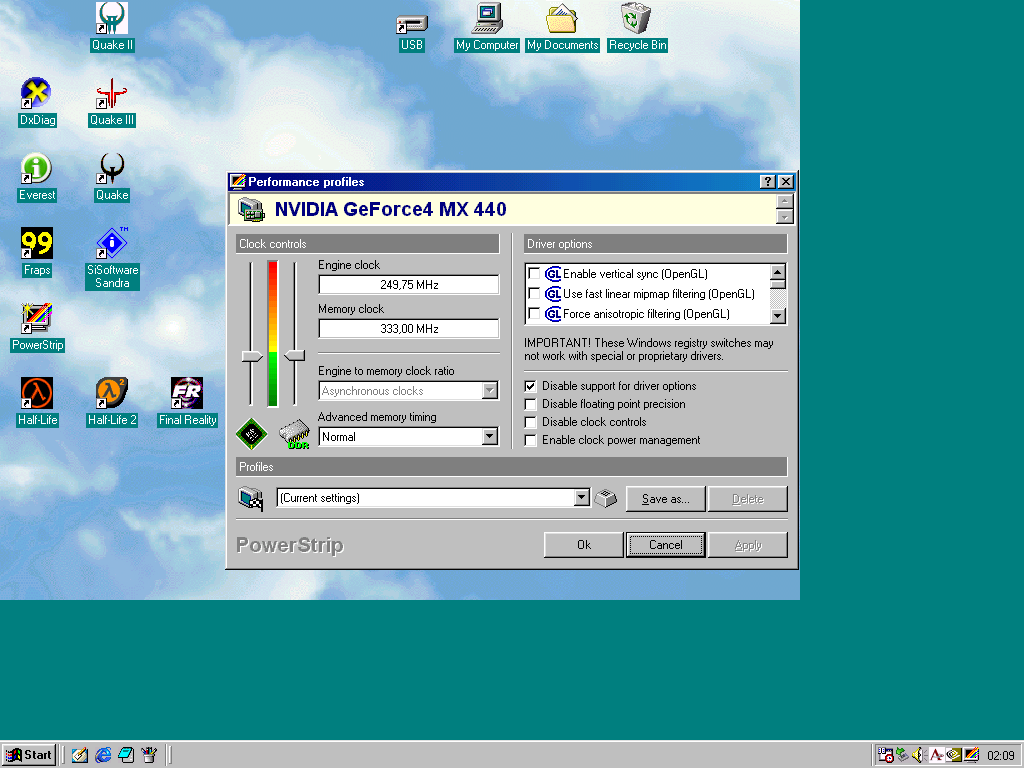Click the delete profile icon beside the profile list
Image resolution: width=1024 pixels, height=768 pixels.
tap(605, 498)
